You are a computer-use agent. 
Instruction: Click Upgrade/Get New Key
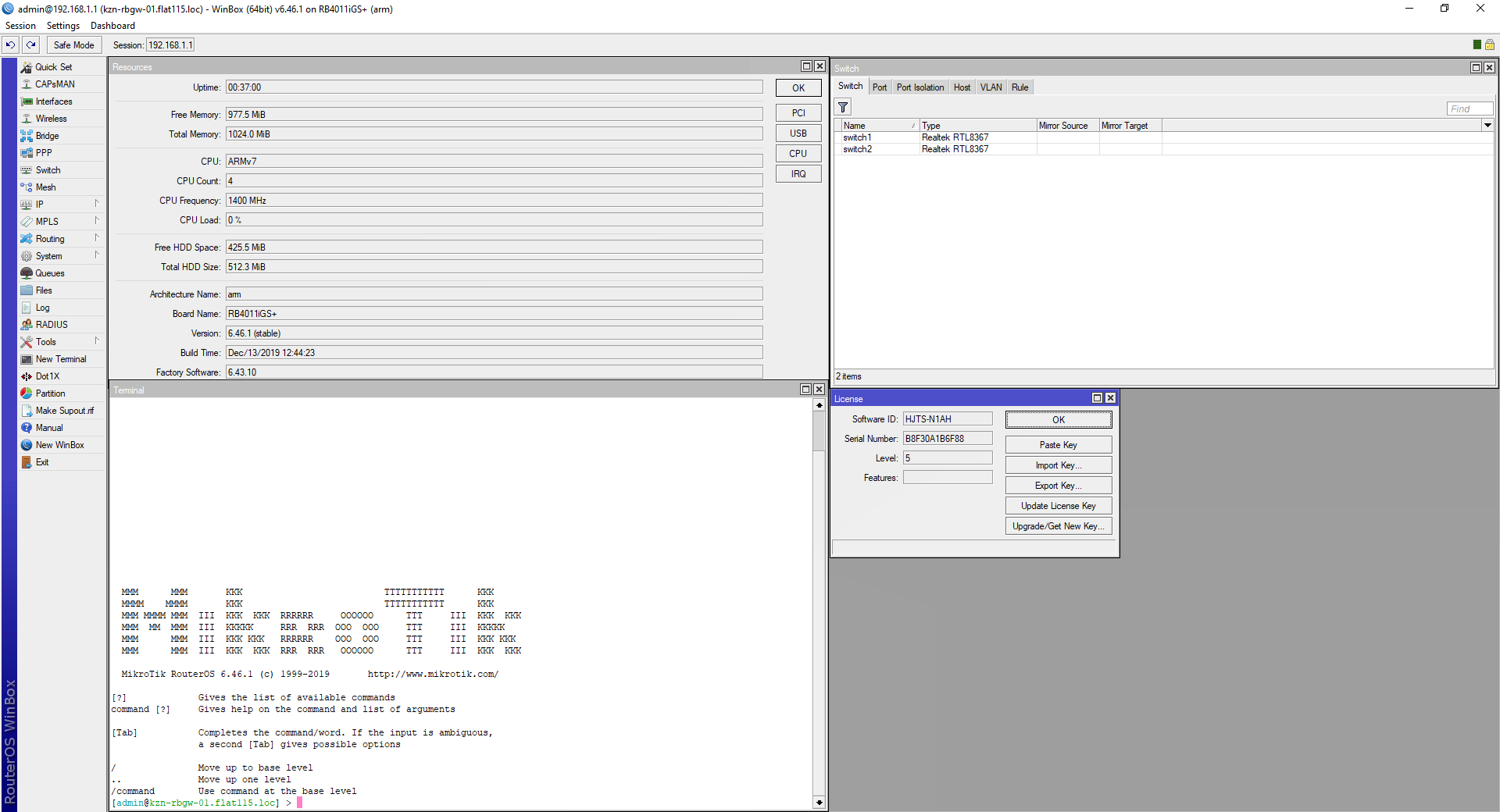point(1059,526)
